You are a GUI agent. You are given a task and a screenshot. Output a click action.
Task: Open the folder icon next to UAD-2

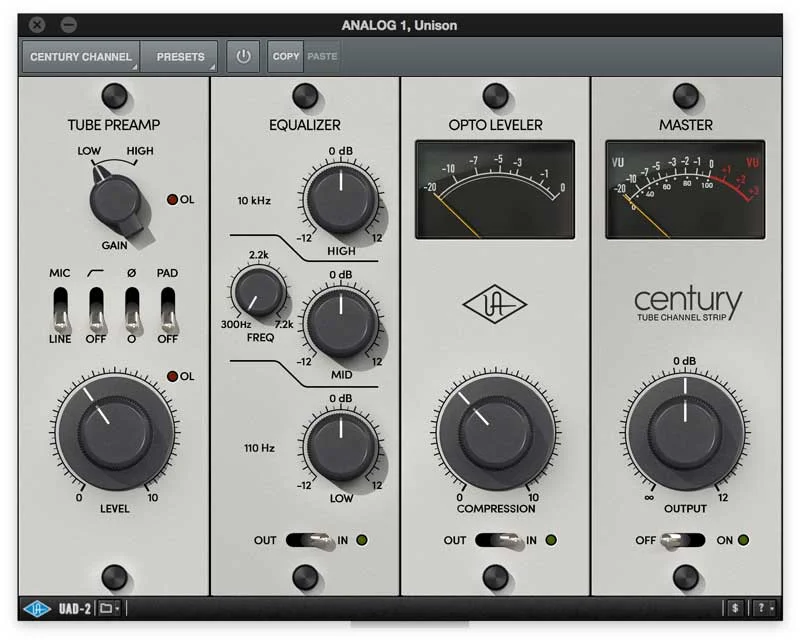[x=109, y=608]
